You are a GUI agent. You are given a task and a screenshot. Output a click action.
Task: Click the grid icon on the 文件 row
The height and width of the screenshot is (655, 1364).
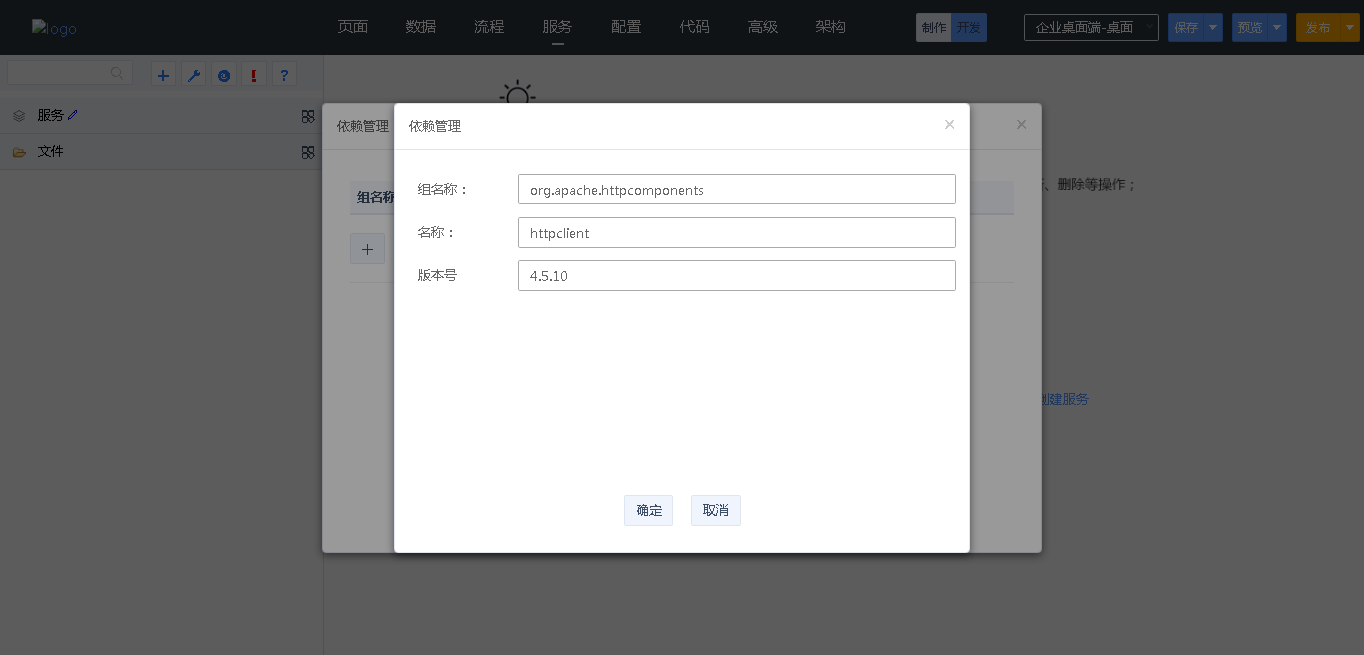coord(308,152)
